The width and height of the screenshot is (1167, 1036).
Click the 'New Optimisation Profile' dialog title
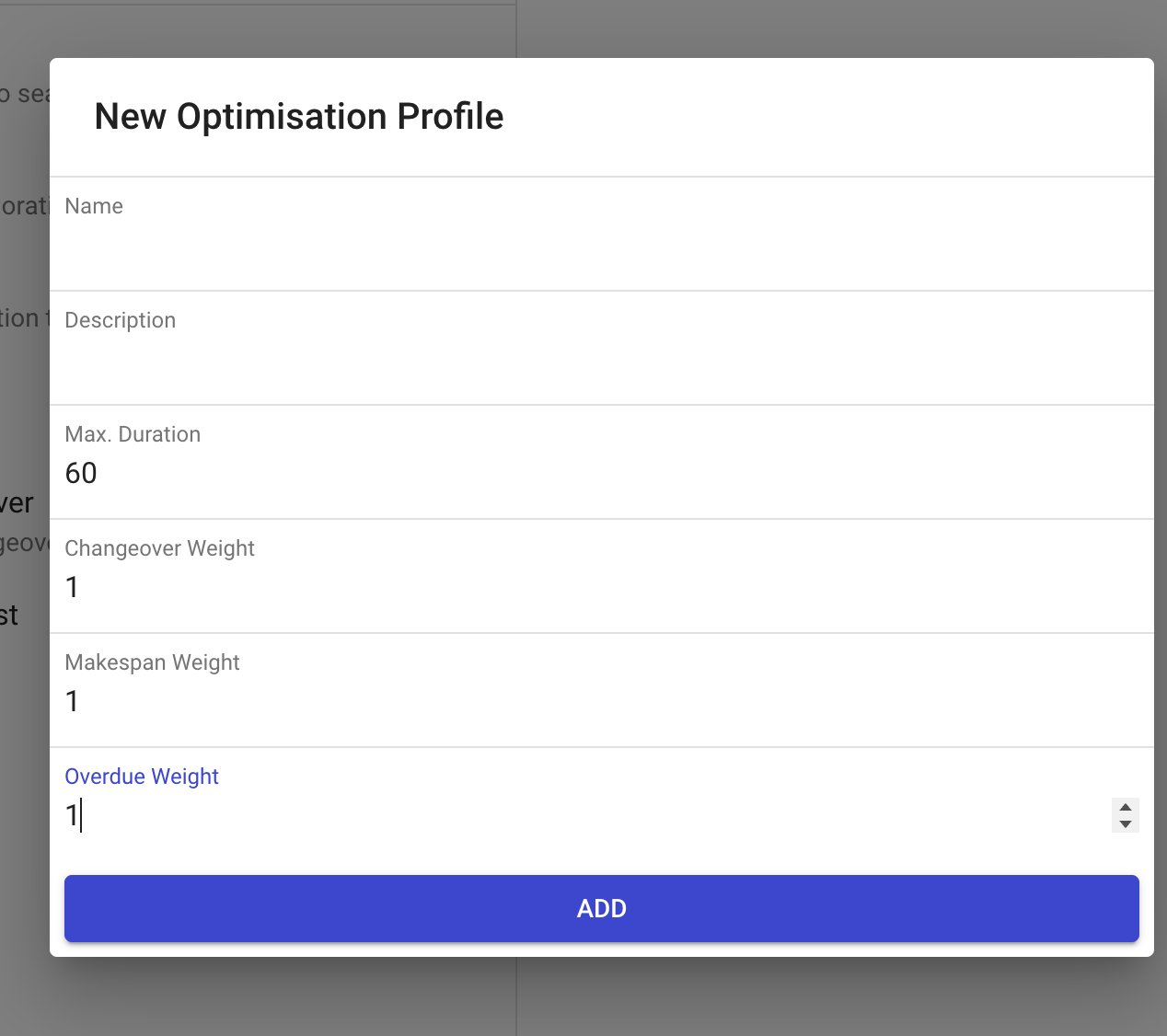(x=299, y=117)
